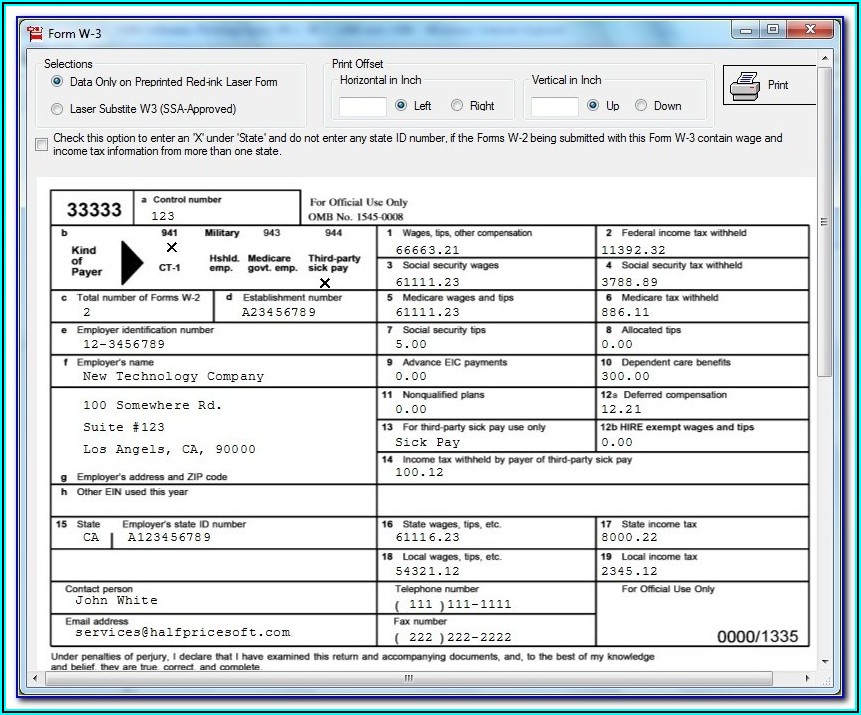Click the Print button label
The width and height of the screenshot is (861, 715).
click(778, 86)
